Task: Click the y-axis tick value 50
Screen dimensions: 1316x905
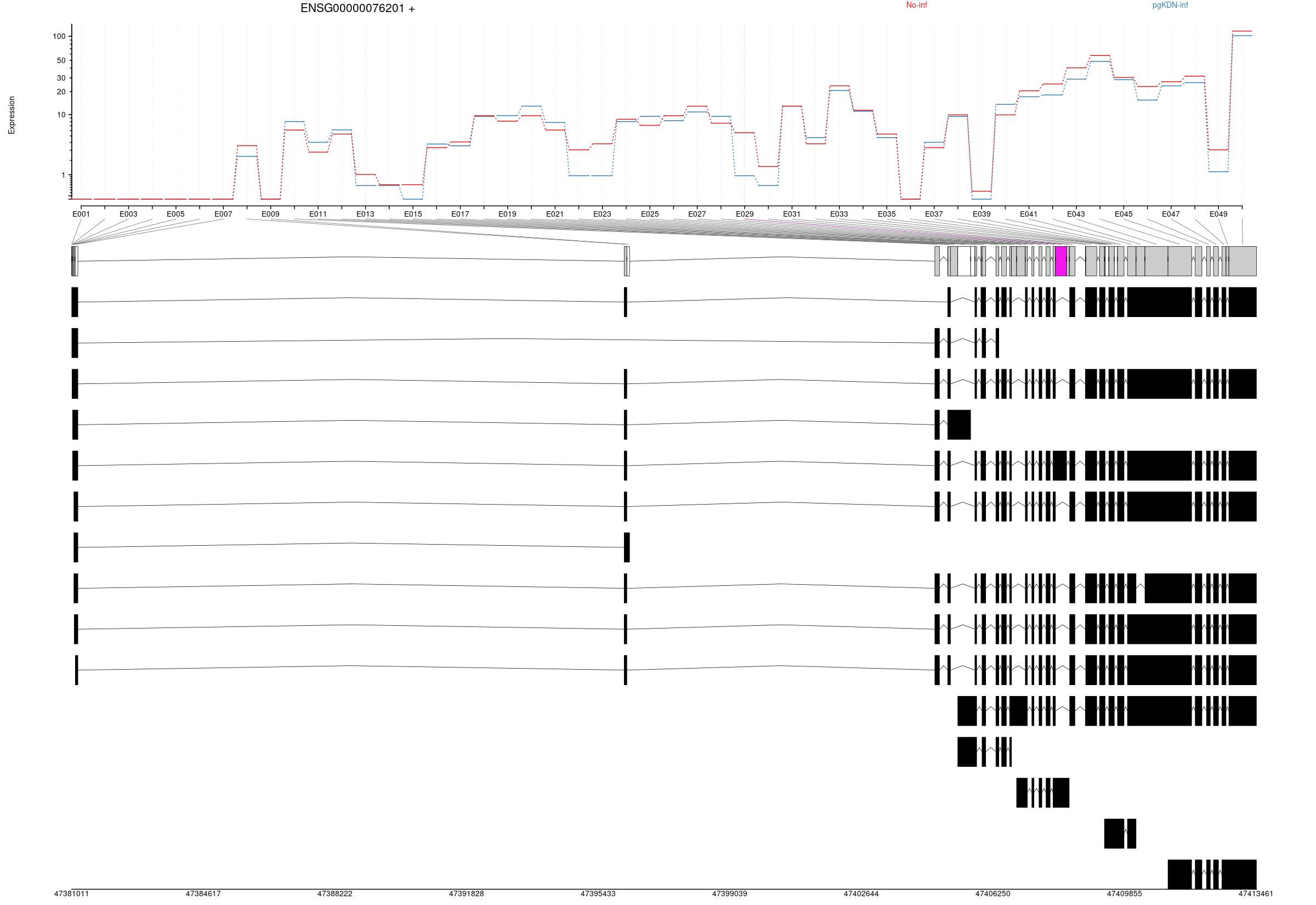Action: (x=61, y=60)
